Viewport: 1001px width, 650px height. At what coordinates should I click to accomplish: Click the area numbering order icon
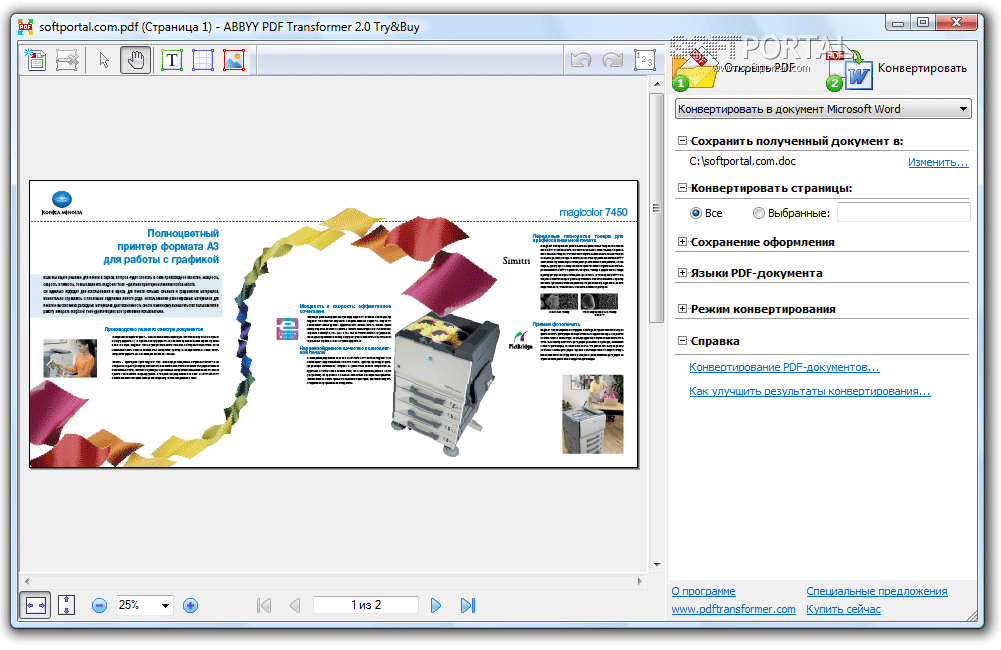(x=645, y=60)
